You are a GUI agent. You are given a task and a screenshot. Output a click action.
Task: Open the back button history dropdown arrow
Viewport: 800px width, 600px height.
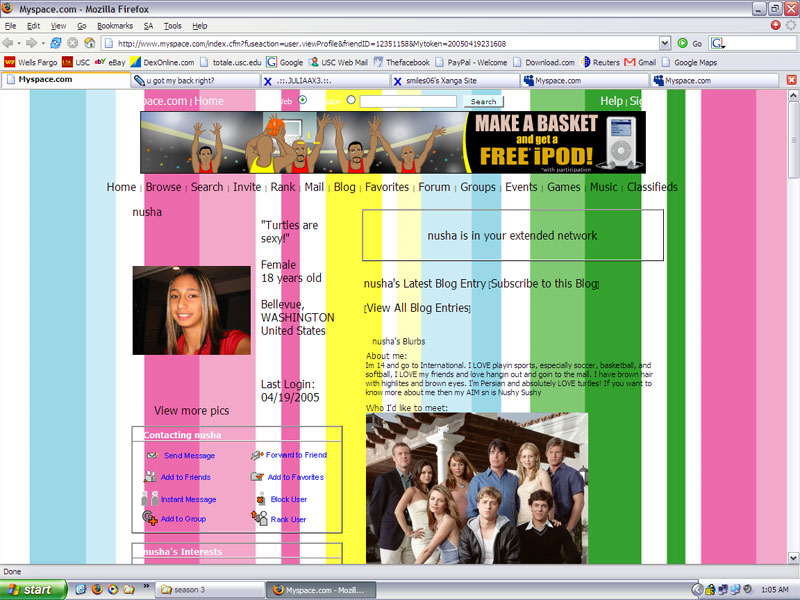click(x=18, y=43)
